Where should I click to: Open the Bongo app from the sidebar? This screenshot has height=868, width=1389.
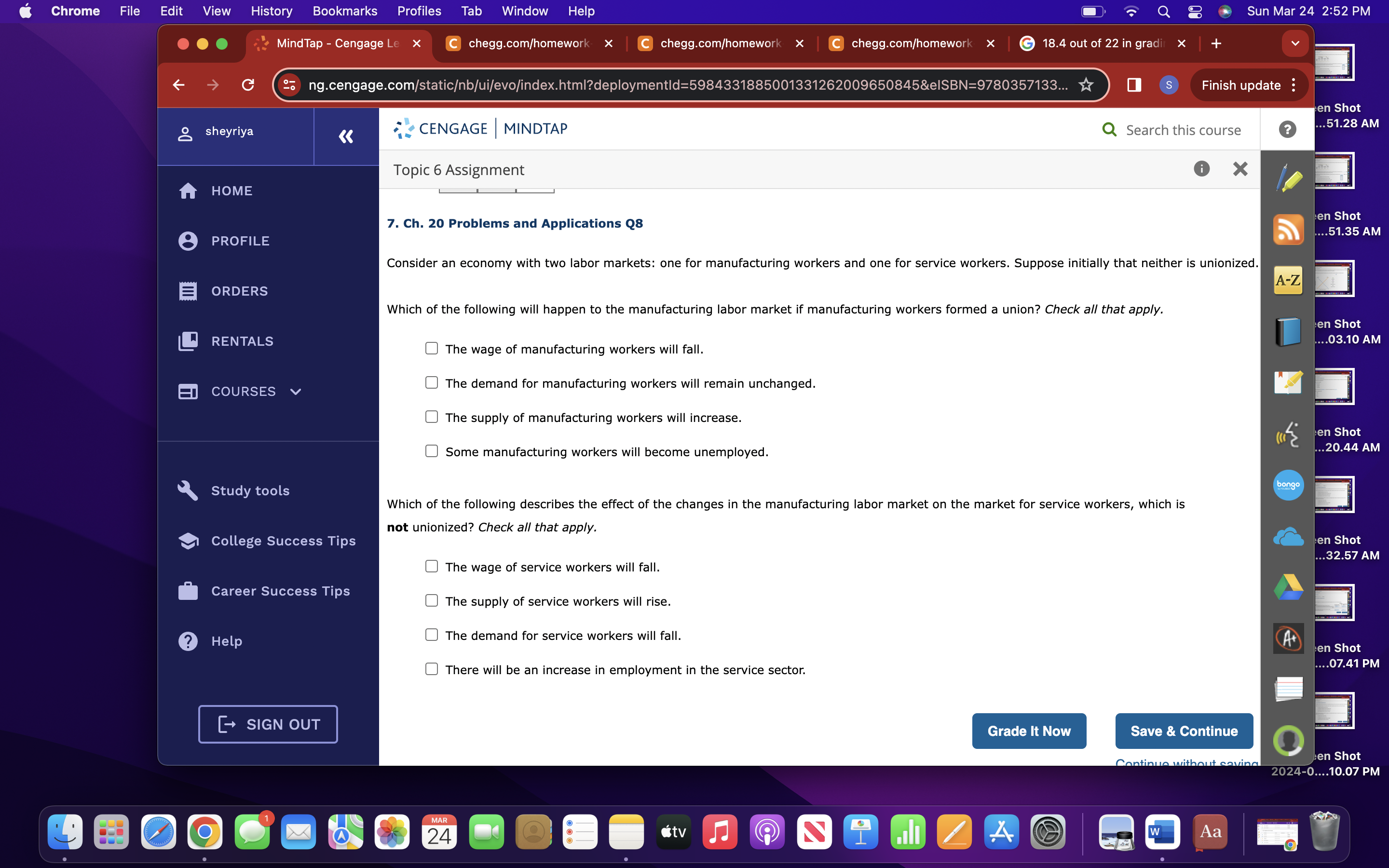tap(1287, 485)
